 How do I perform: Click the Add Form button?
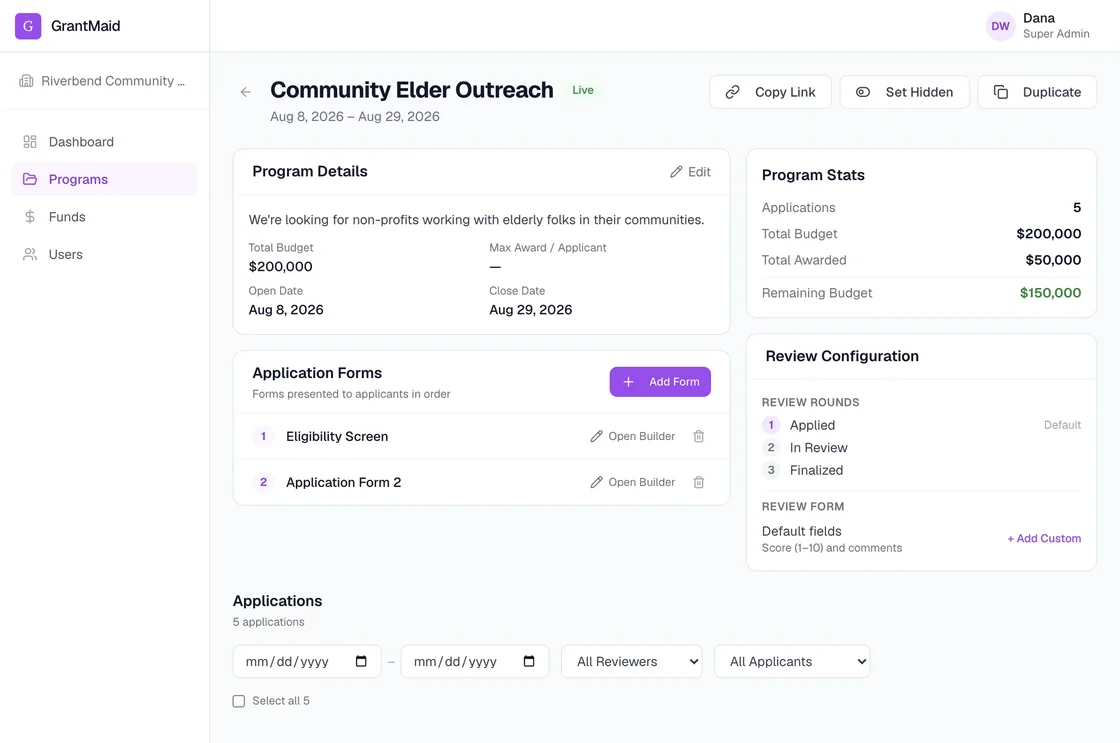click(660, 382)
